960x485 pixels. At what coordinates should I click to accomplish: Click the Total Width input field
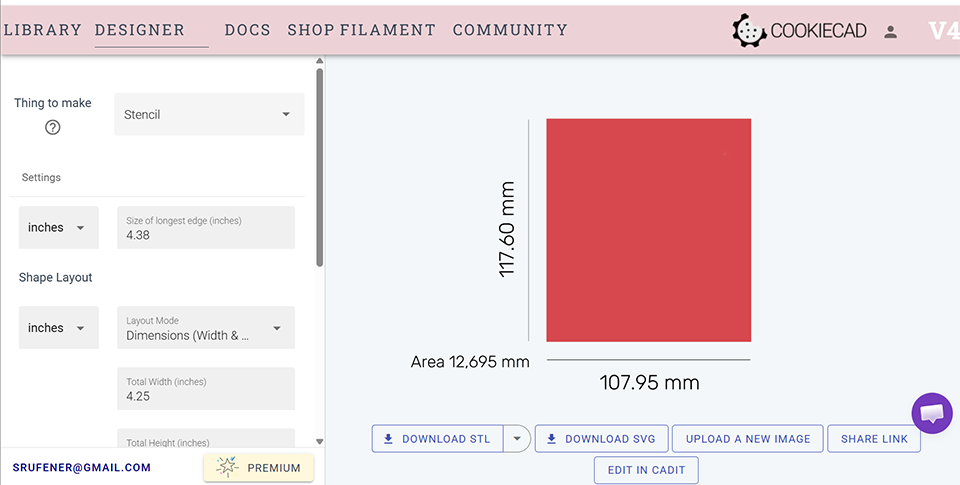tap(205, 396)
